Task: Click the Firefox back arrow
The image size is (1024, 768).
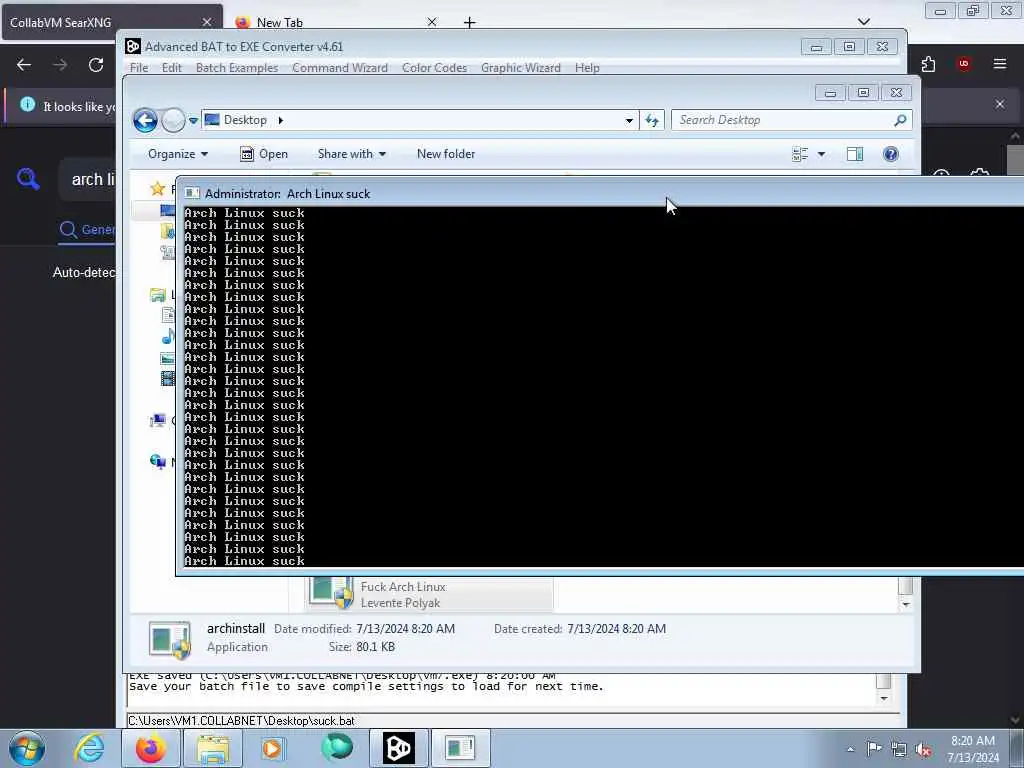Action: (x=24, y=65)
